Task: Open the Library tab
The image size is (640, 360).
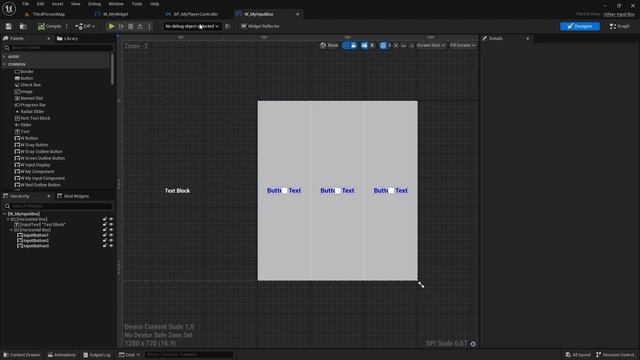Action: [x=68, y=38]
